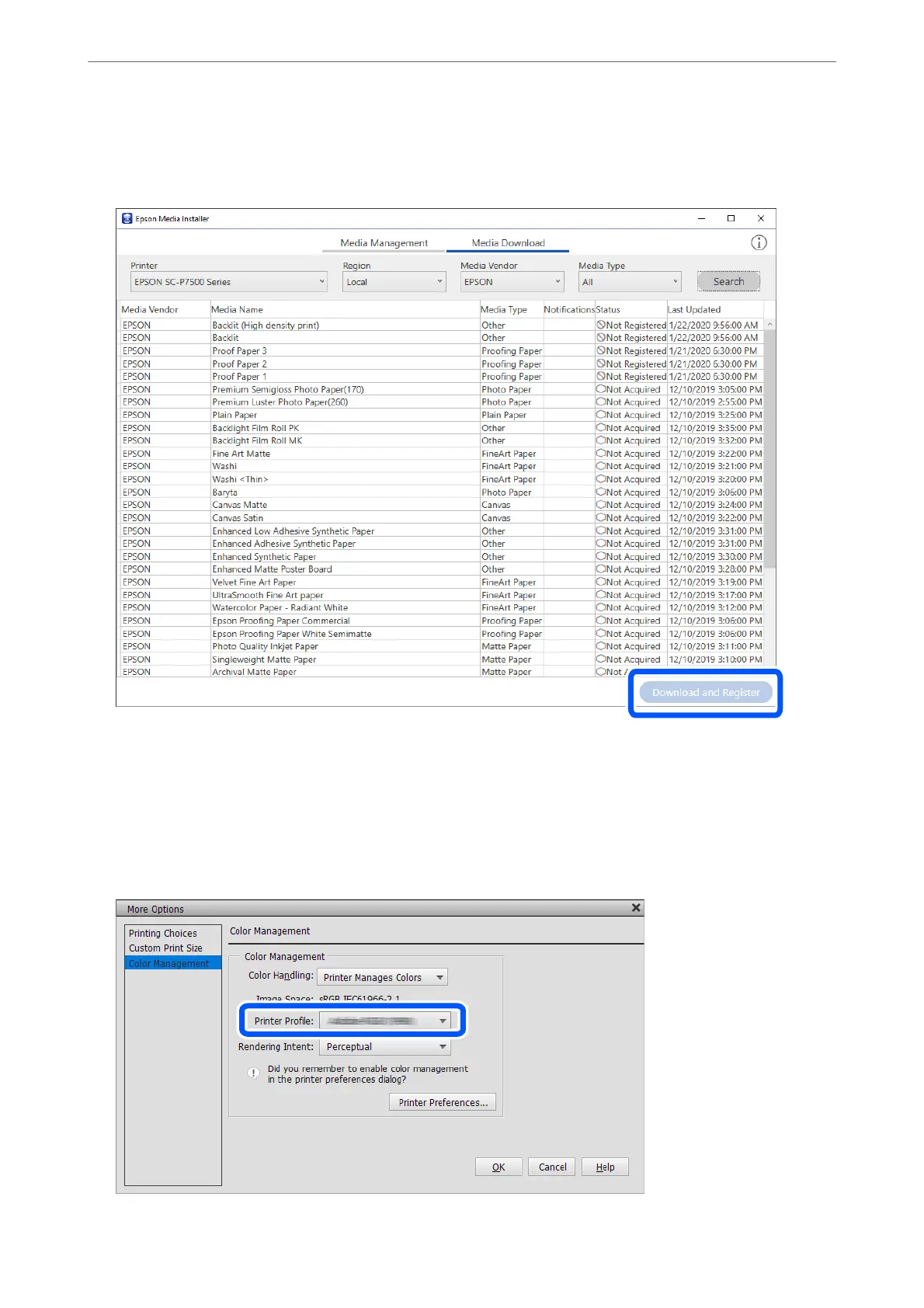The width and height of the screenshot is (924, 1308).
Task: Open the Printer Profile dropdown
Action: pyautogui.click(x=384, y=1021)
